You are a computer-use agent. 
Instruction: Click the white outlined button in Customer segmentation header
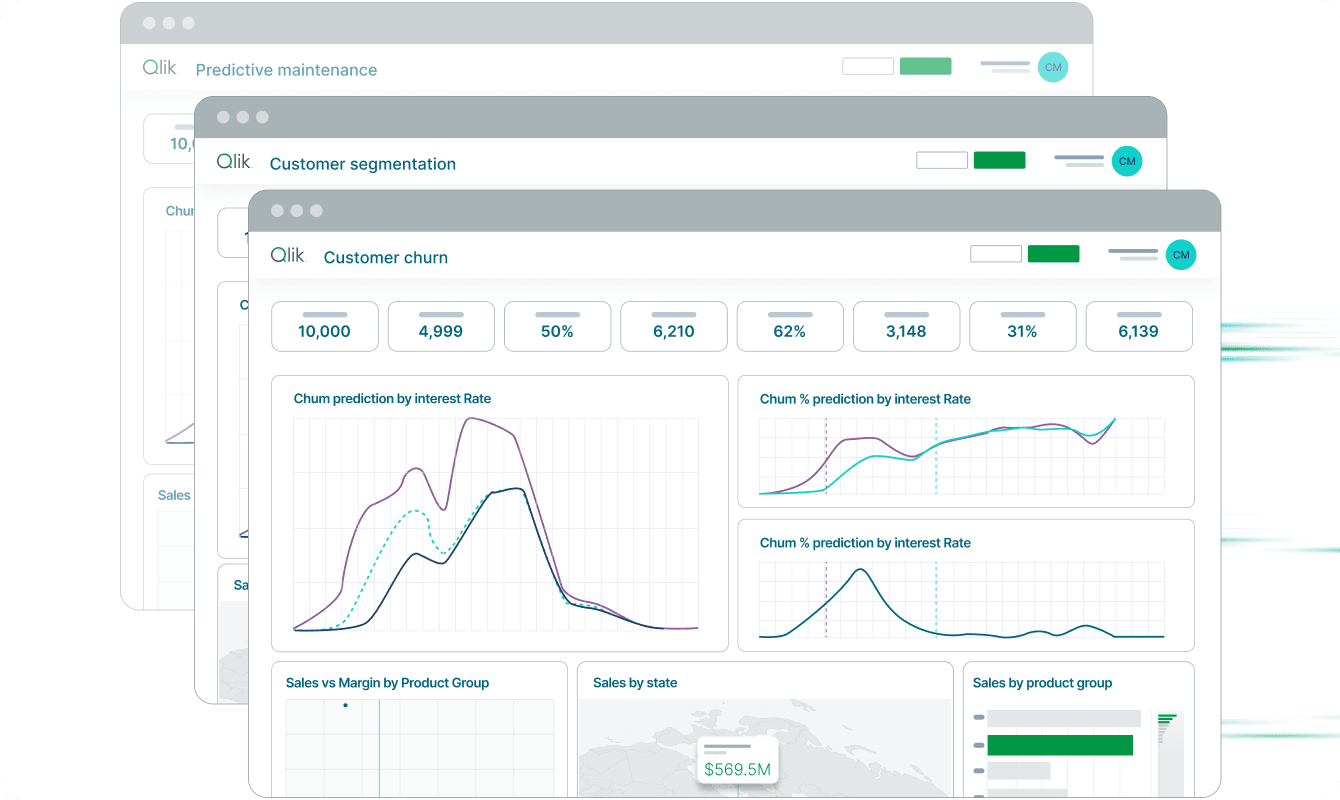(x=942, y=160)
